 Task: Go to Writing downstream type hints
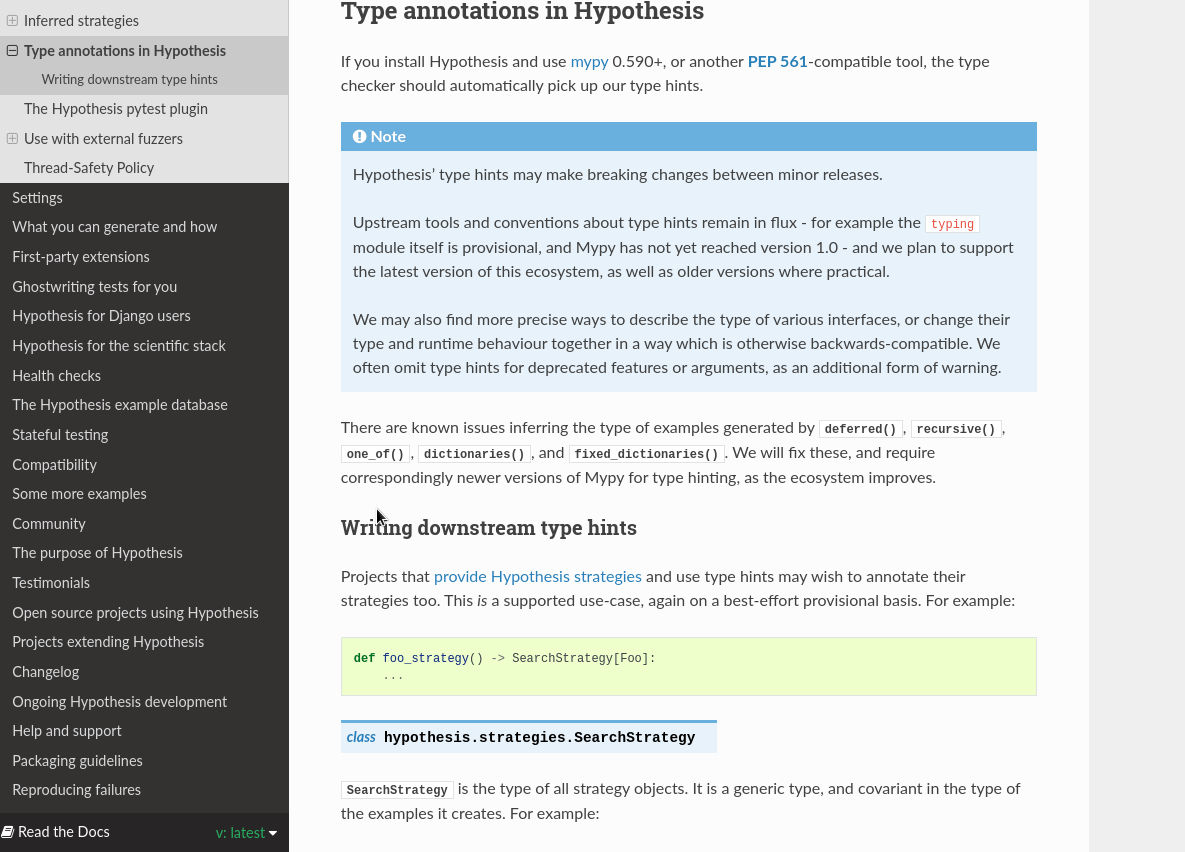tap(129, 79)
